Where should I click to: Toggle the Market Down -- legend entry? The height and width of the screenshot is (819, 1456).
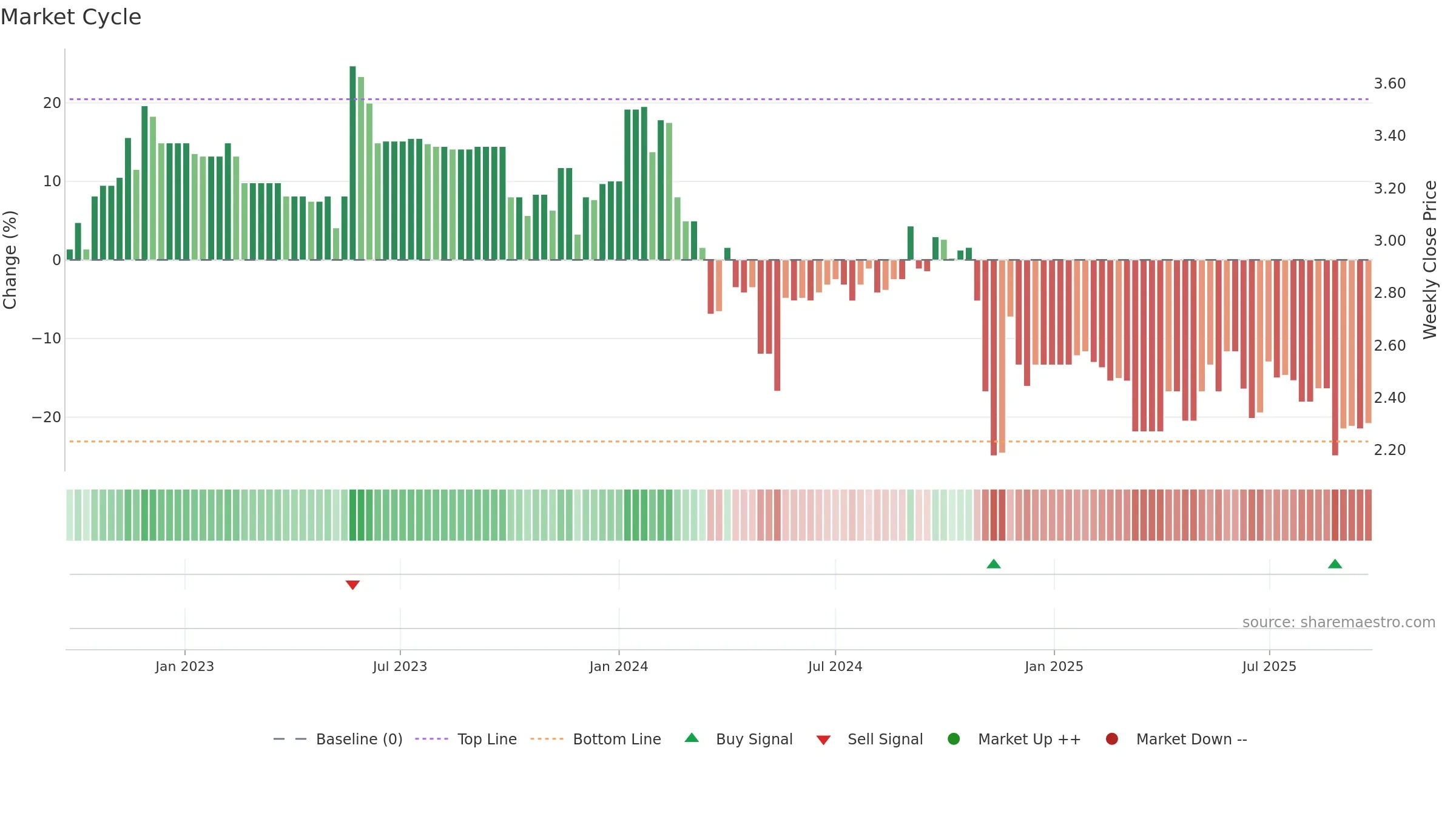pos(1176,739)
